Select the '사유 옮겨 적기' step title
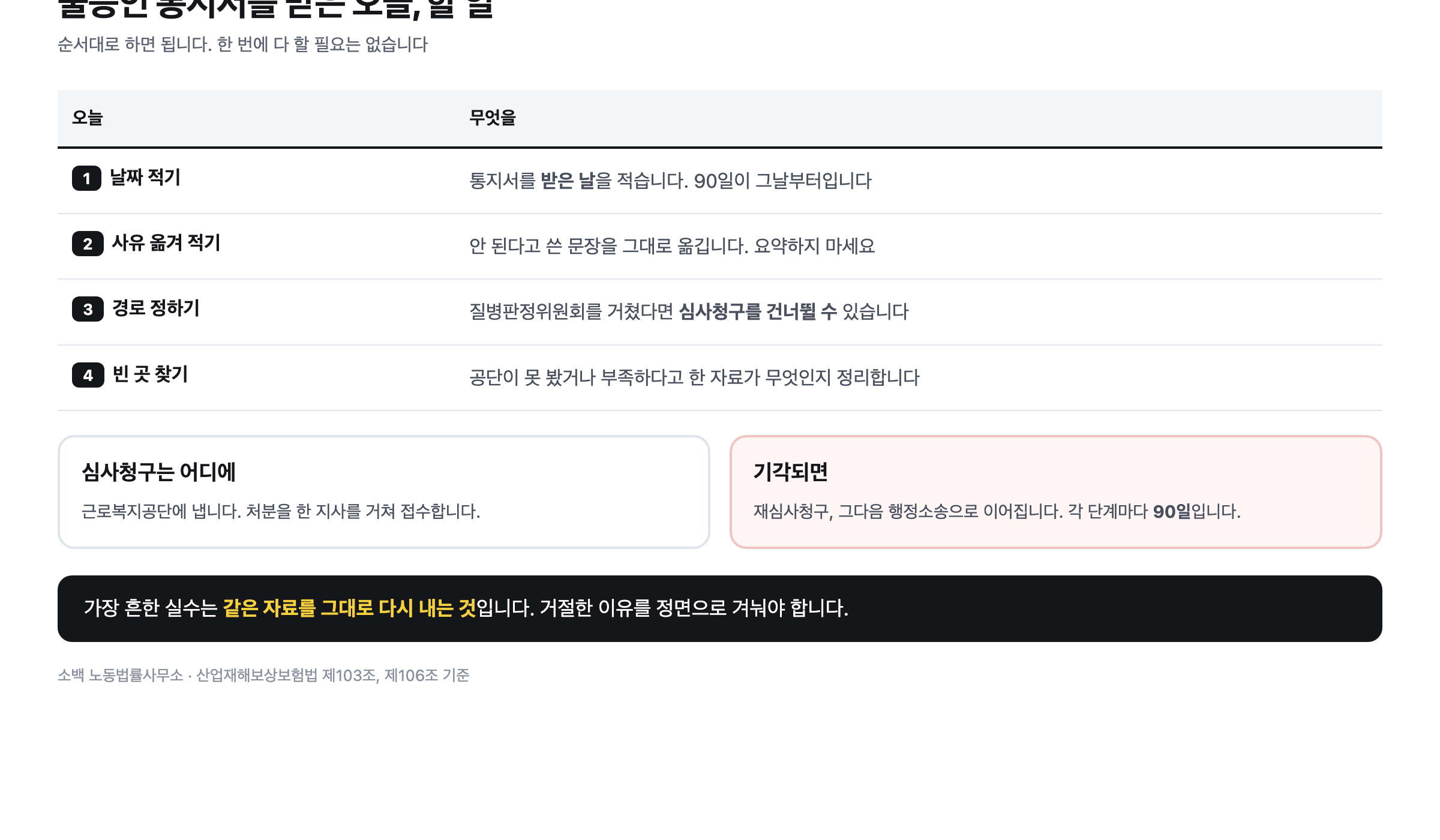The height and width of the screenshot is (840, 1440). pos(166,243)
